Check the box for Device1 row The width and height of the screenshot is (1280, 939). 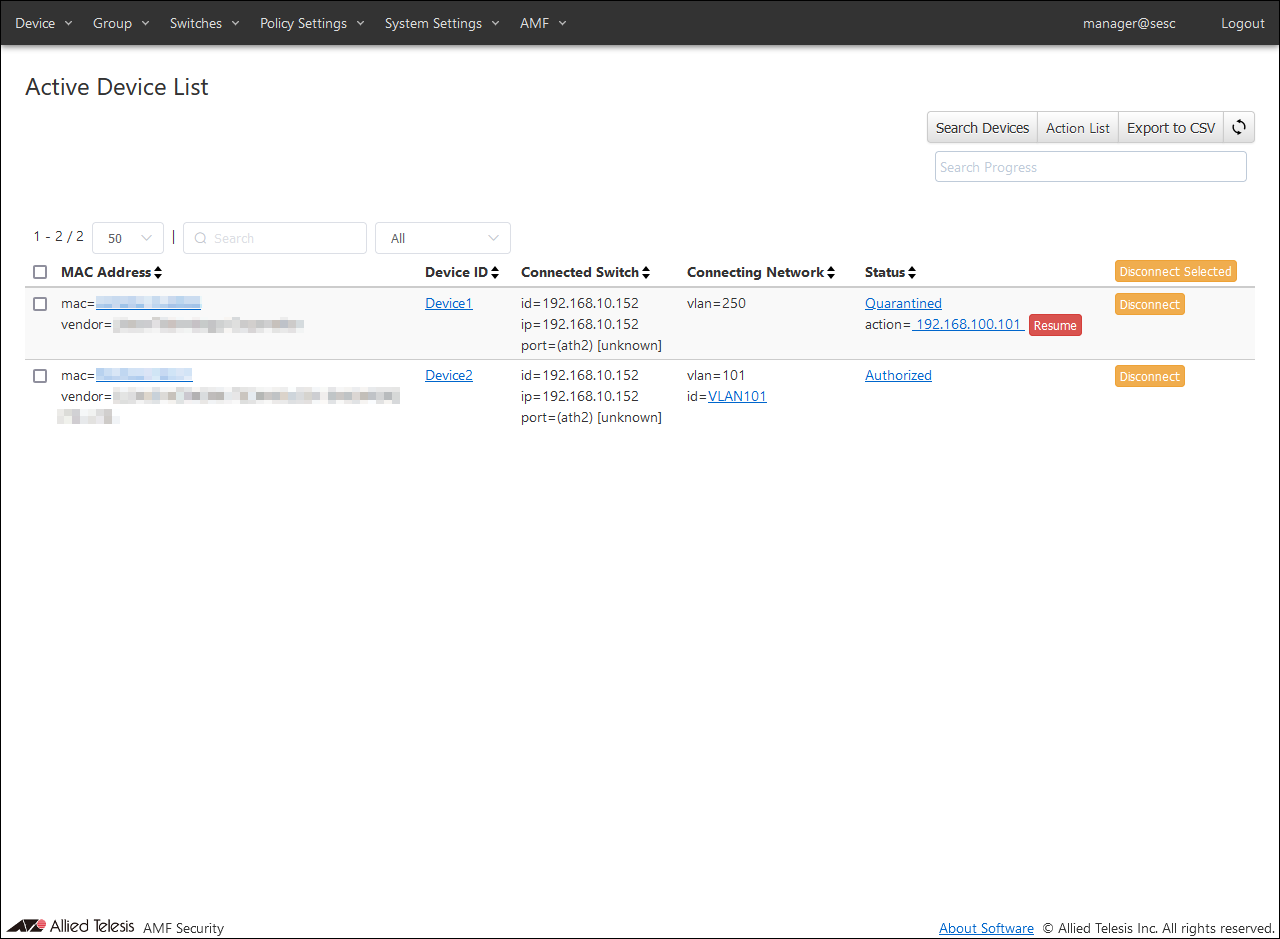(x=40, y=304)
